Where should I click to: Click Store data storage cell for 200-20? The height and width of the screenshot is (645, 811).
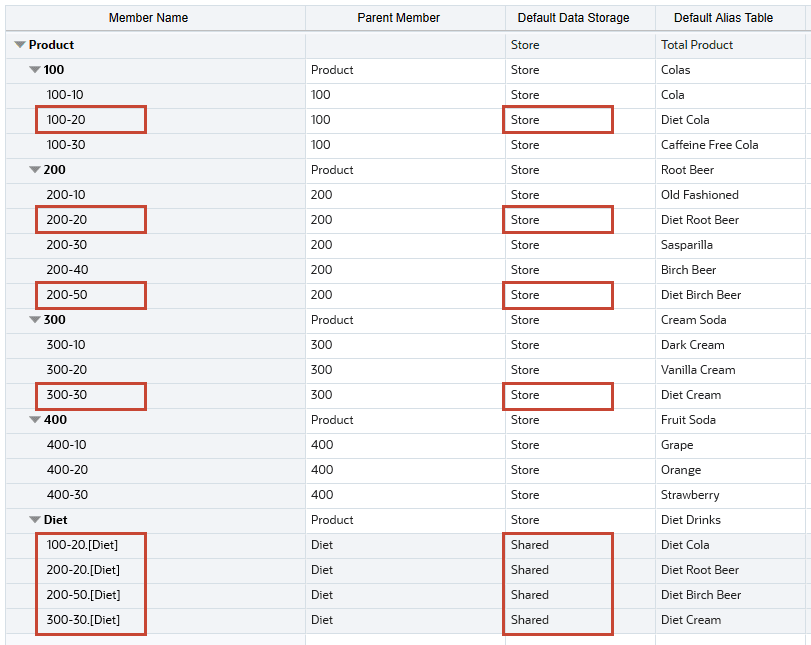pyautogui.click(x=525, y=220)
